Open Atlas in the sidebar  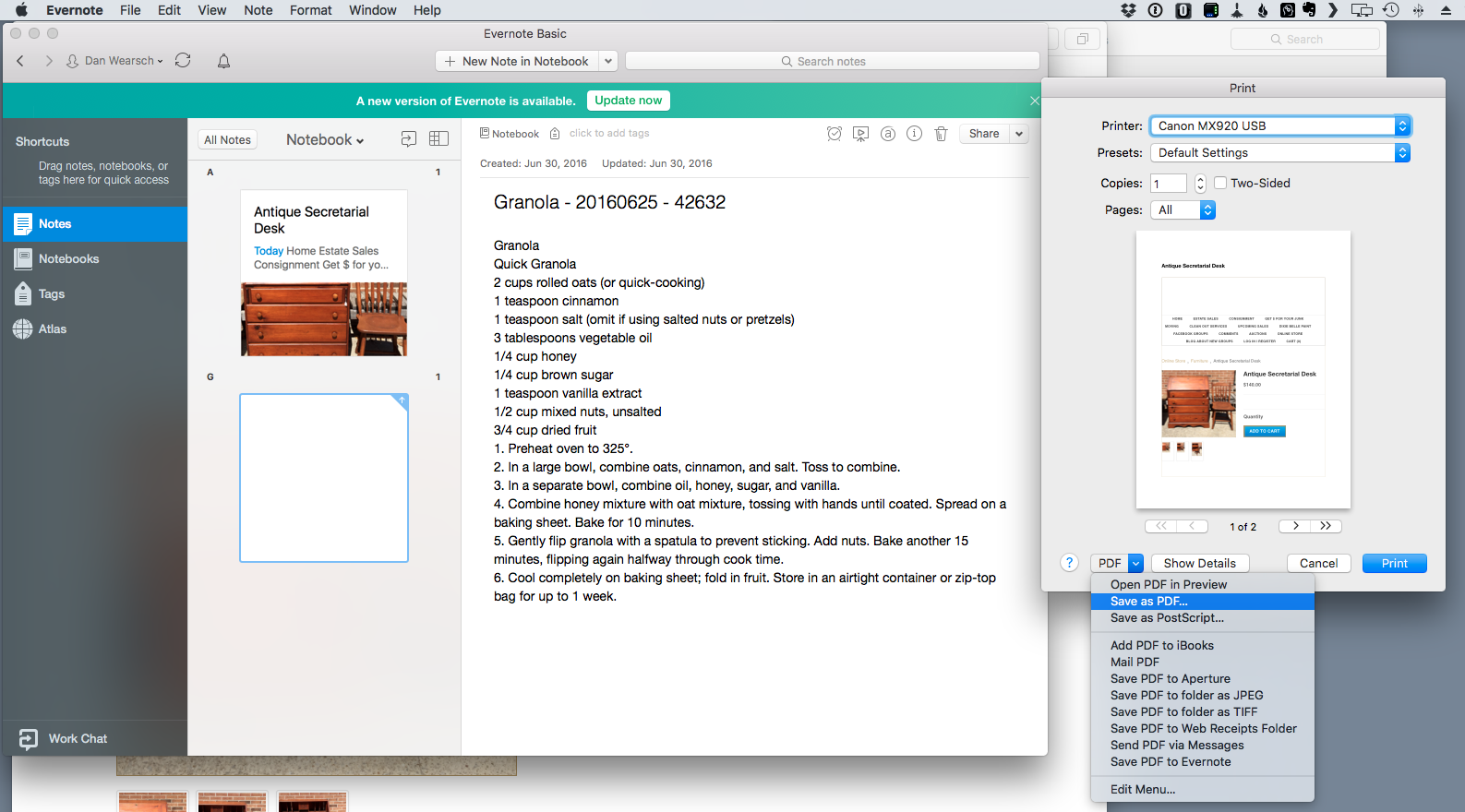pos(95,329)
